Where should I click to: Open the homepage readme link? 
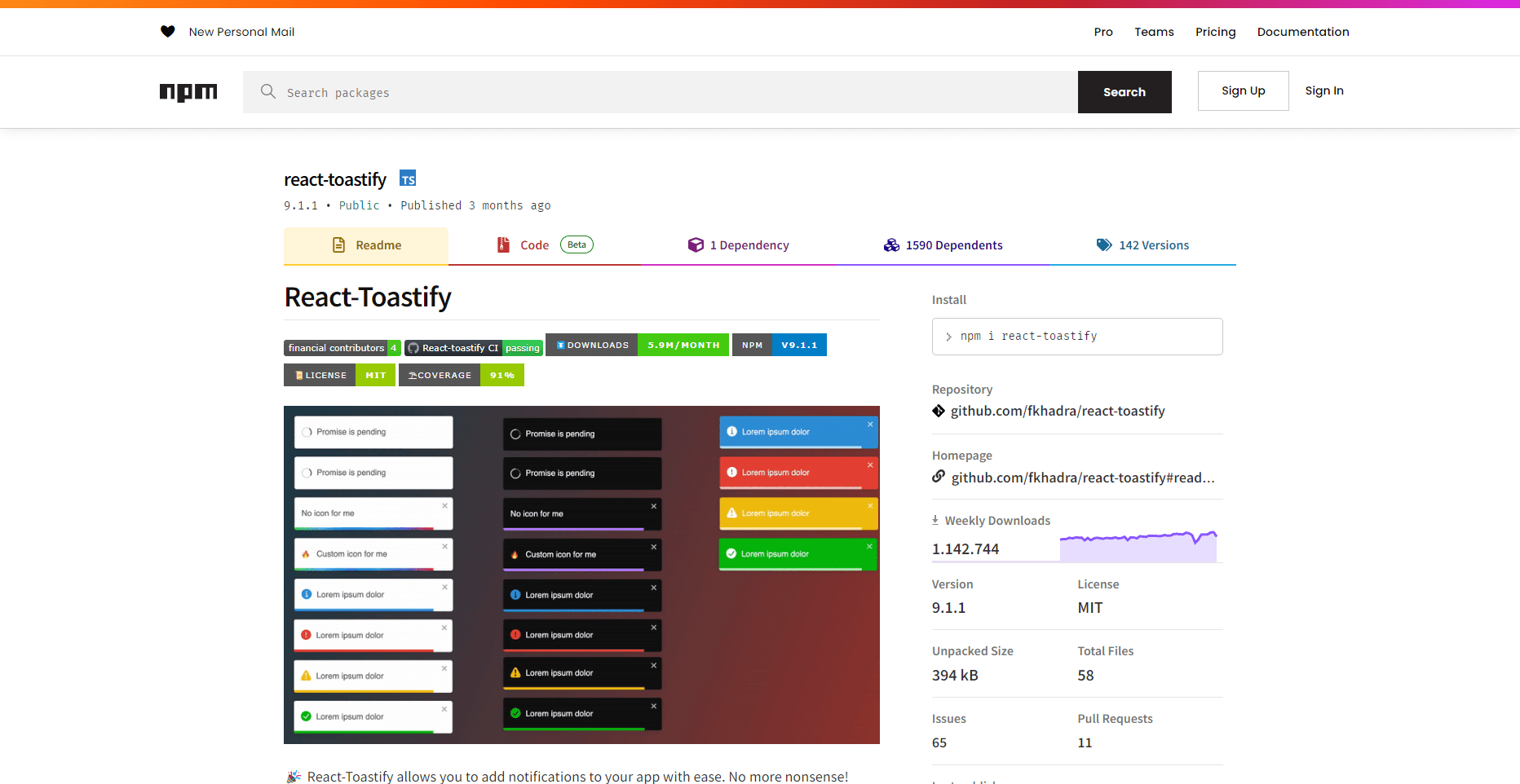tap(1083, 478)
